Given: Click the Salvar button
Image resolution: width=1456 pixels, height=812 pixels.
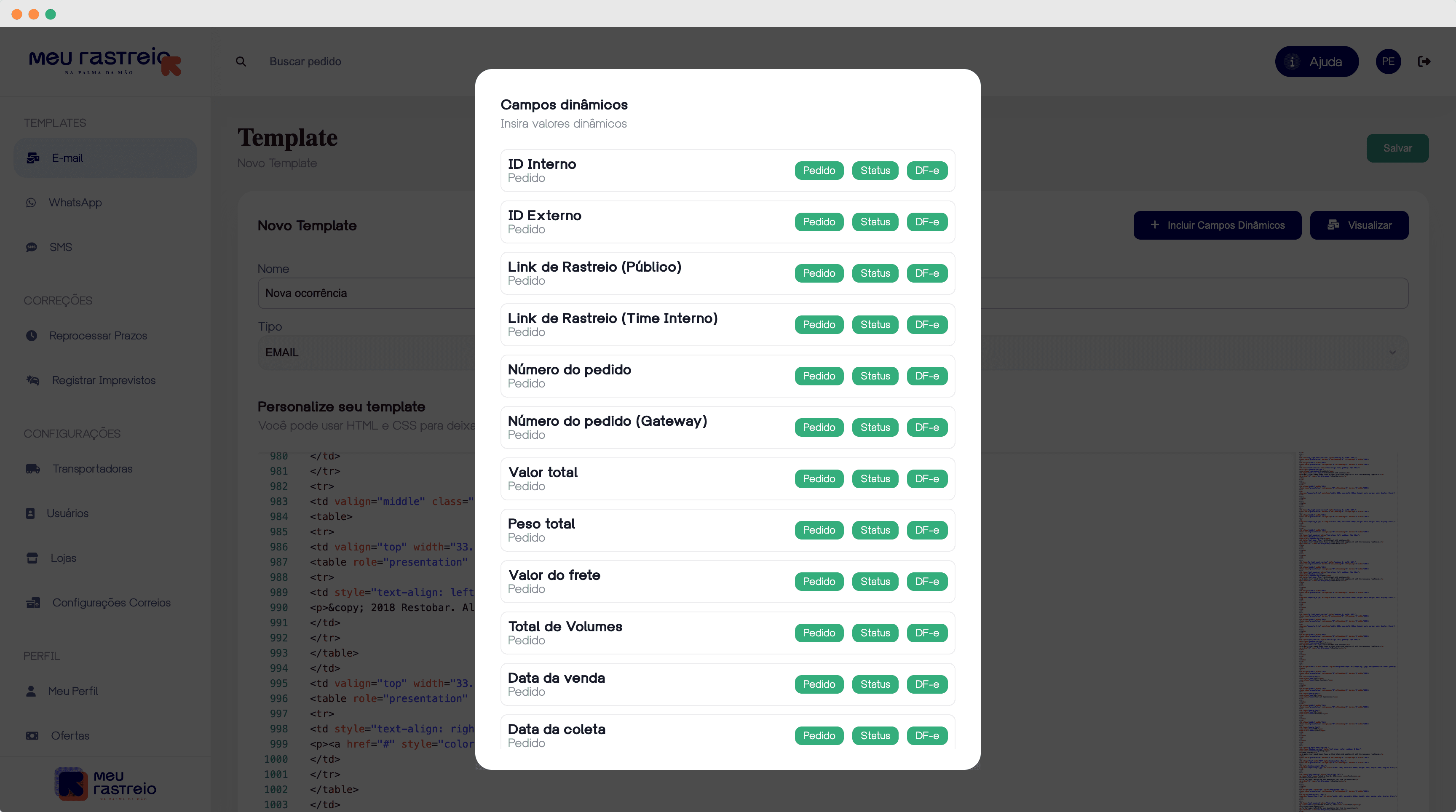Looking at the screenshot, I should [x=1397, y=148].
